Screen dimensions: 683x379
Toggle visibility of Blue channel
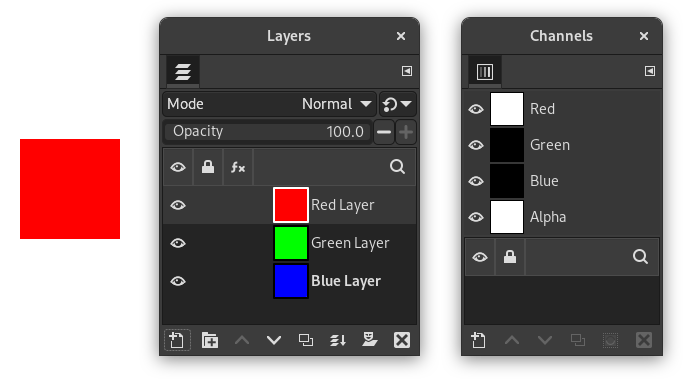coord(476,181)
